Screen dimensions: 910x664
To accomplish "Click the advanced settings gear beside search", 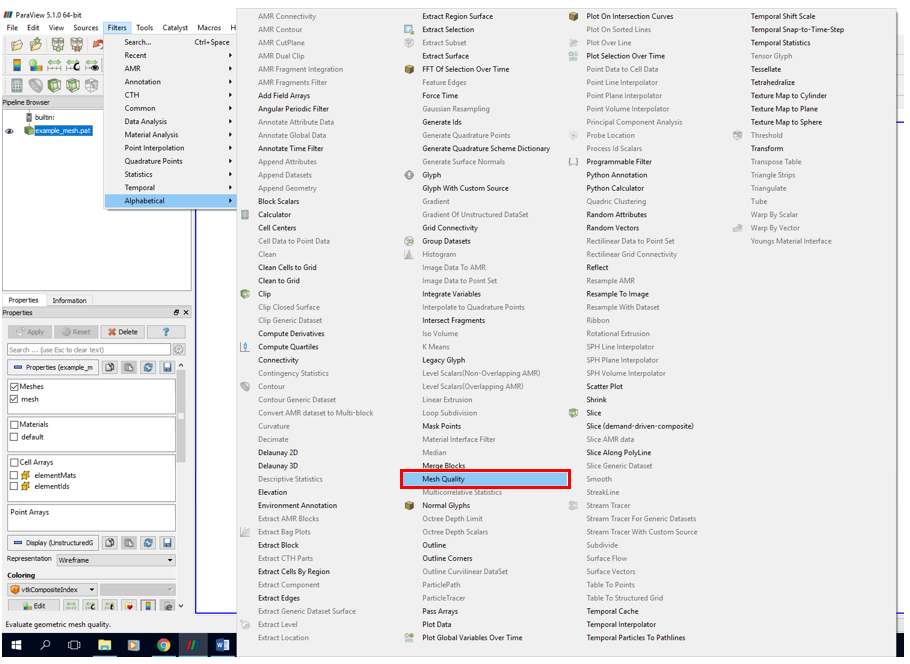I will tap(179, 350).
